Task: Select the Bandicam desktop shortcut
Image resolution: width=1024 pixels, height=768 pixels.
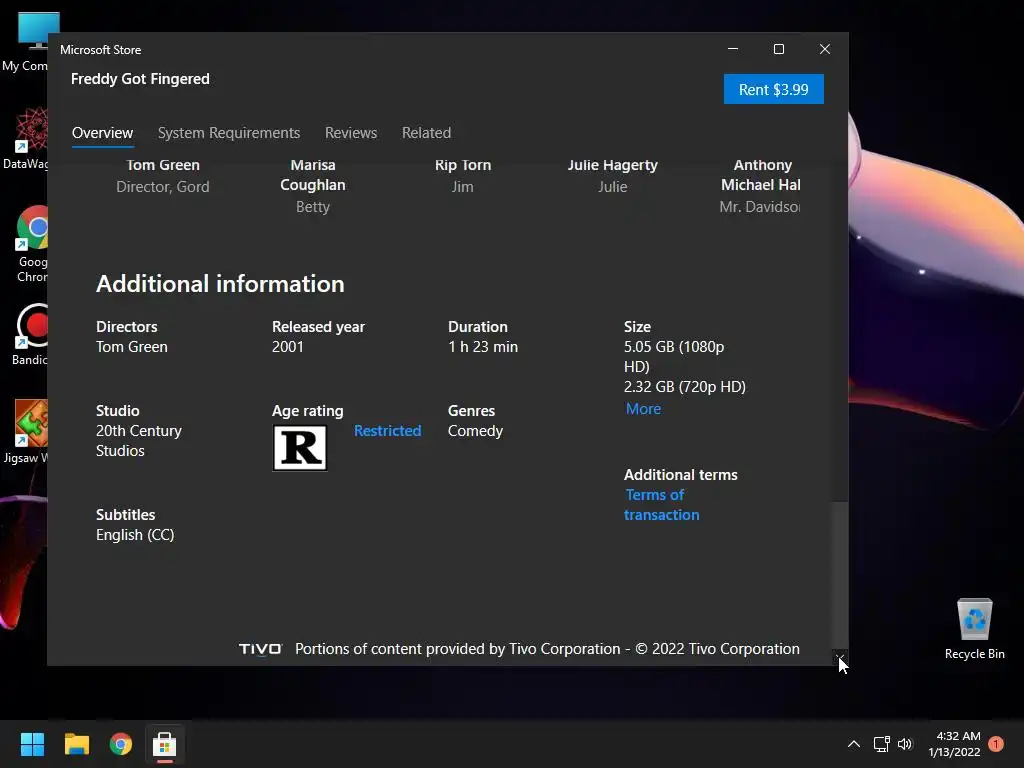Action: click(x=29, y=334)
